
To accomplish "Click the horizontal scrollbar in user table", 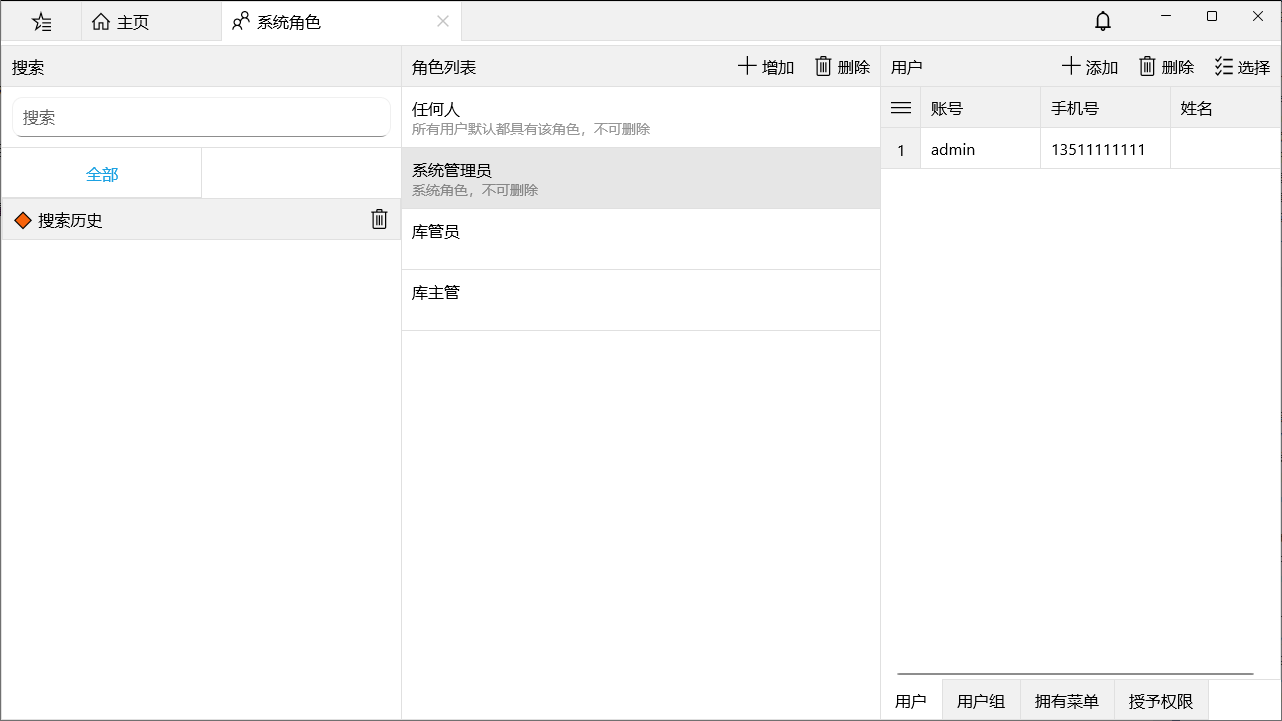I will coord(1075,674).
